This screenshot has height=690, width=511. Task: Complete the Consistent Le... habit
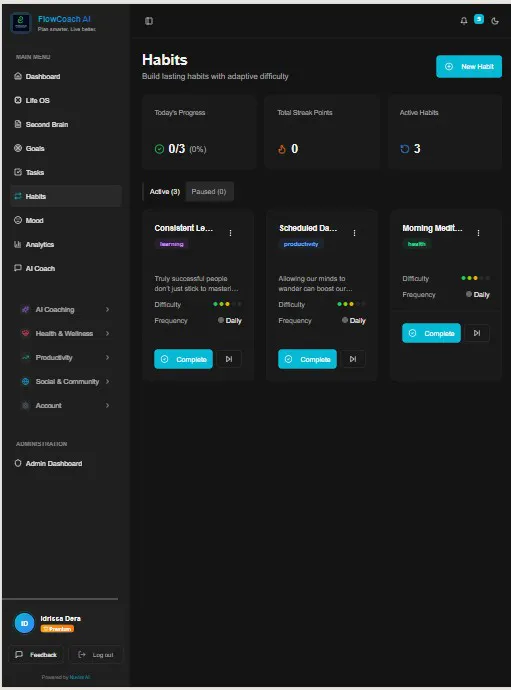pyautogui.click(x=184, y=359)
